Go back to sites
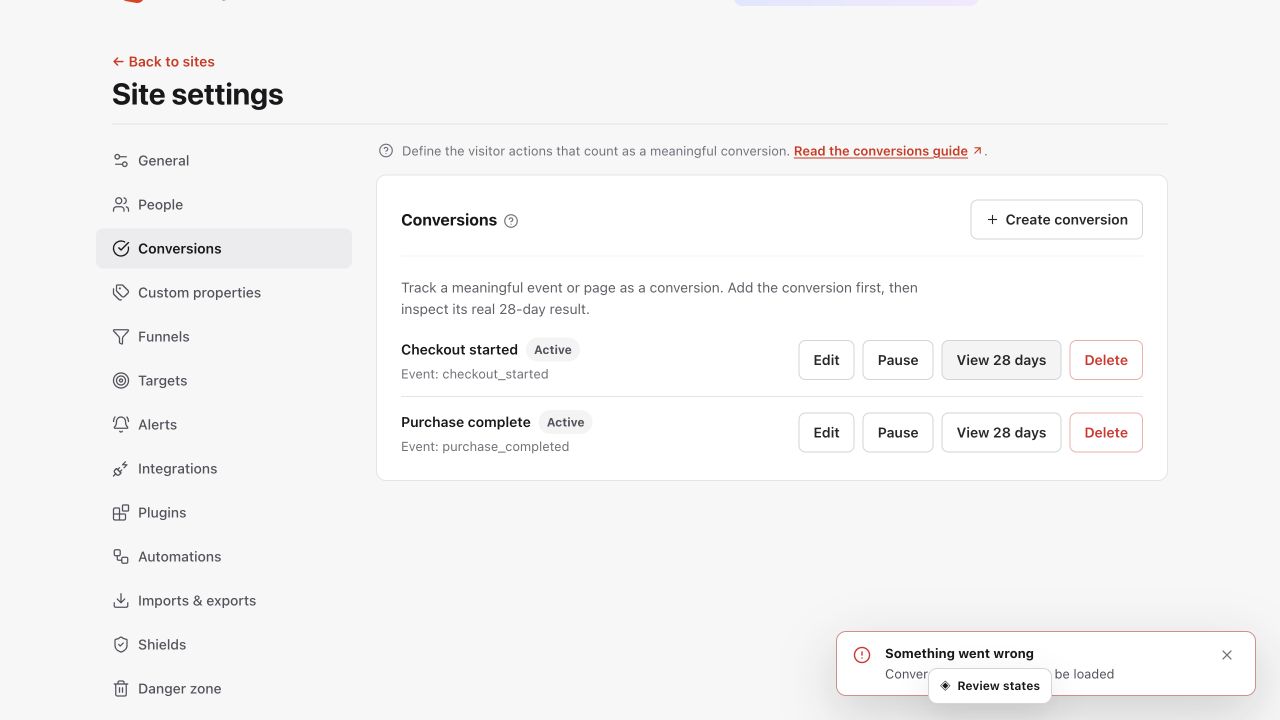The image size is (1280, 720). click(x=163, y=62)
